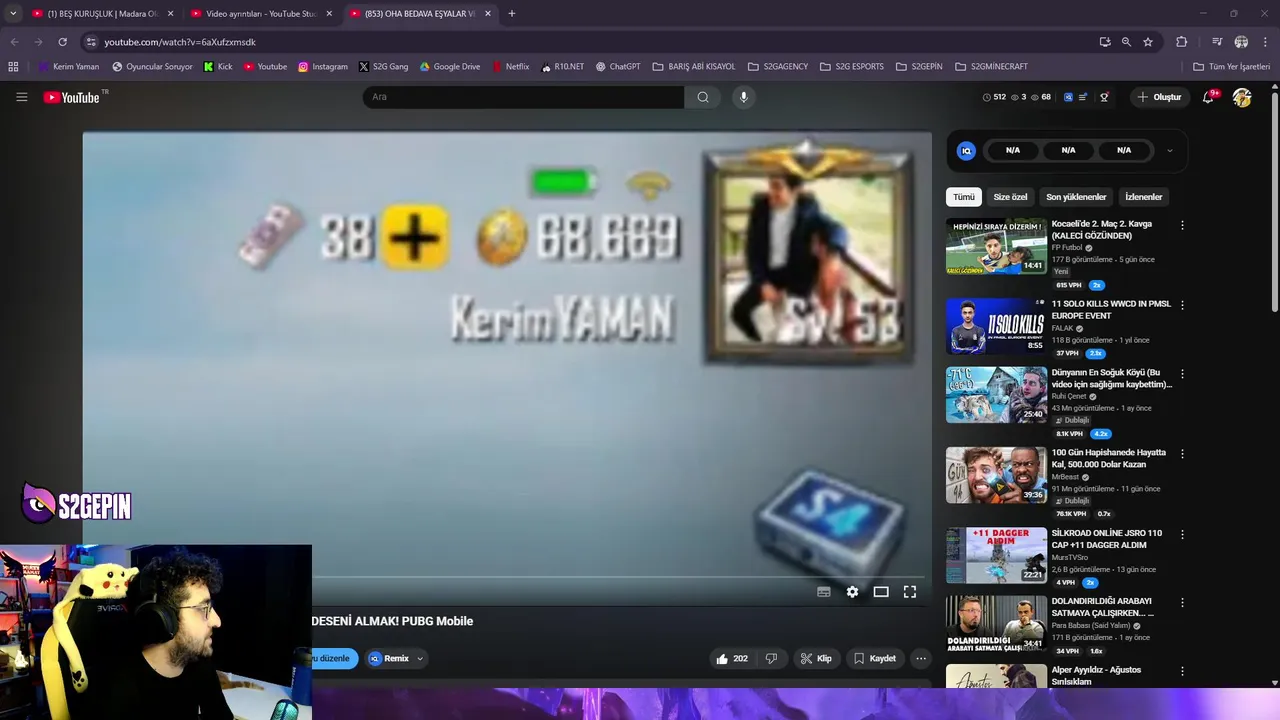Open options for Dünyanın En Soğuk Köyü video
The image size is (1280, 720).
tap(1182, 373)
